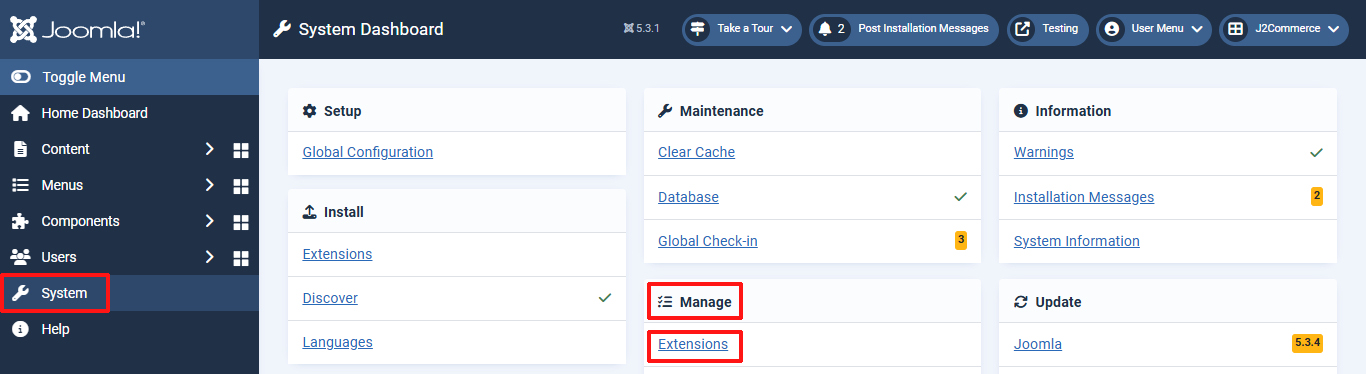
Task: Click the Discover row checkmark
Action: [x=605, y=298]
